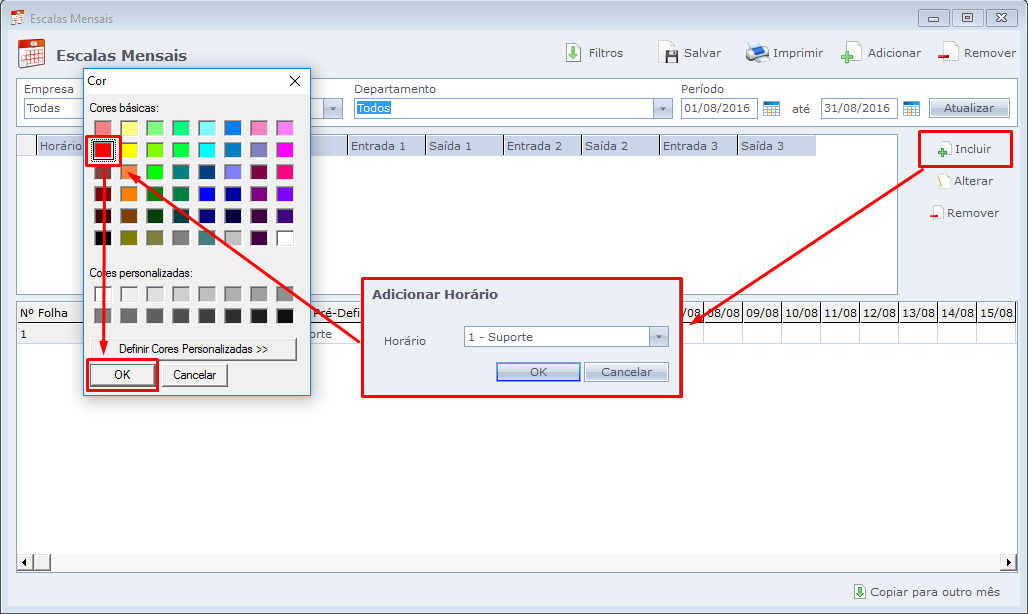Pick the white color swatch
The width and height of the screenshot is (1028, 614).
[x=285, y=238]
